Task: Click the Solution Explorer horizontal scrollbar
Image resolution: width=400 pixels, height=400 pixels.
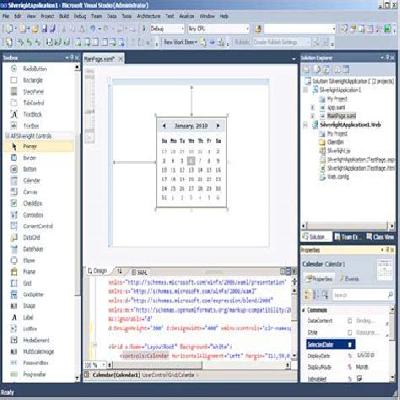Action: pyautogui.click(x=348, y=226)
